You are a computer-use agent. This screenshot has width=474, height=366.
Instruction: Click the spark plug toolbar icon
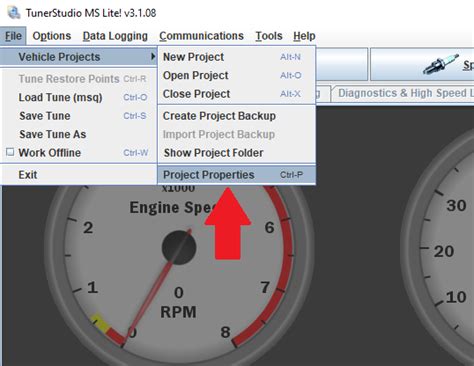coord(441,64)
